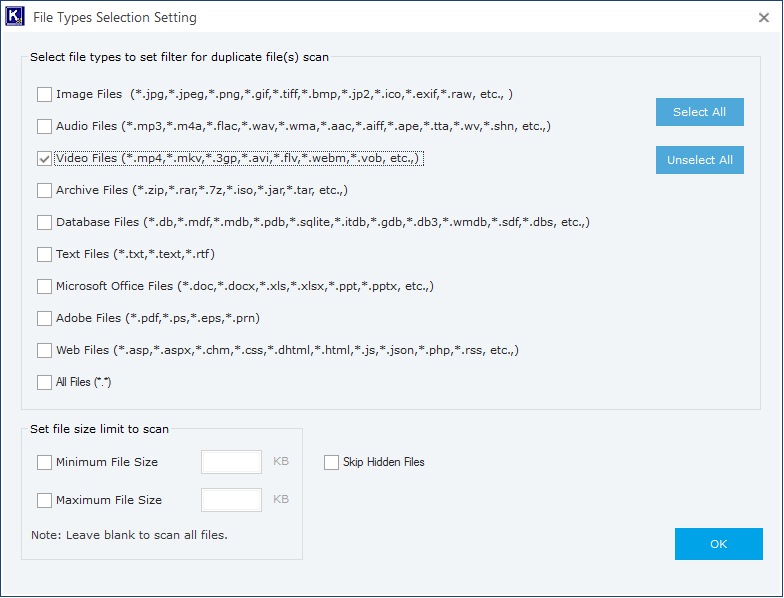Viewport: 784px width, 598px height.
Task: Confirm settings with the OK button
Action: (718, 544)
